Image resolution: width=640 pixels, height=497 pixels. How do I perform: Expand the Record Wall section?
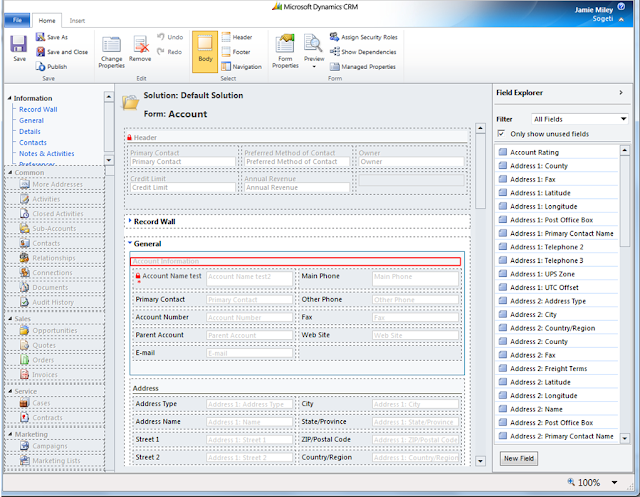click(130, 221)
